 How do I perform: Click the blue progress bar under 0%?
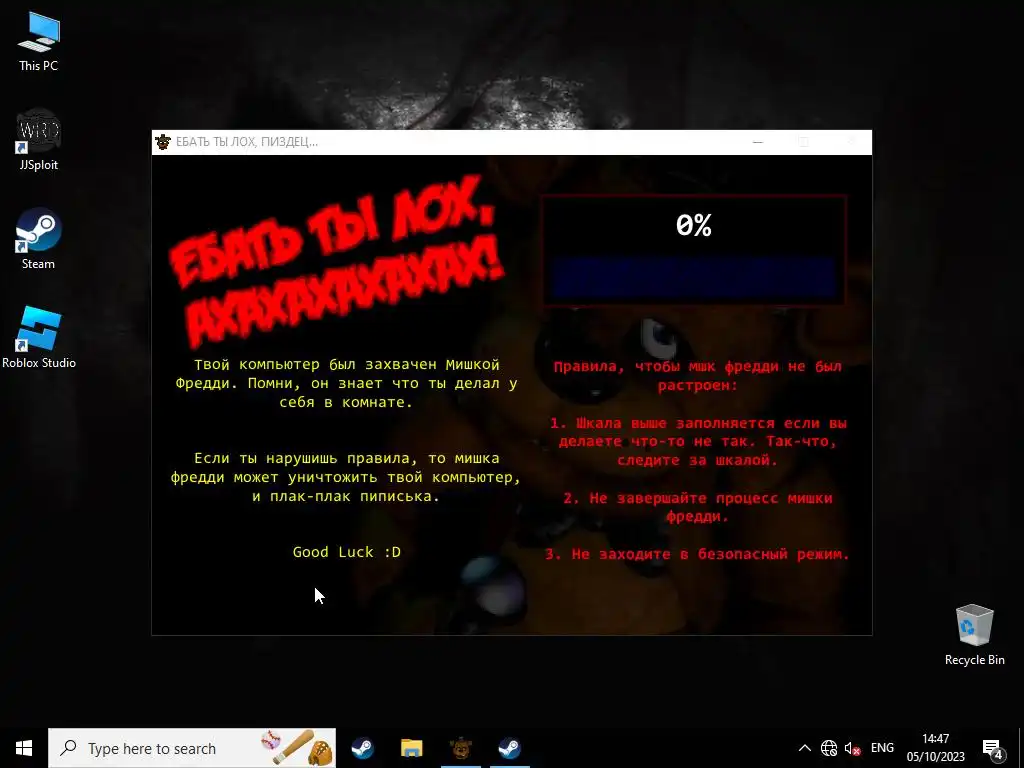693,278
